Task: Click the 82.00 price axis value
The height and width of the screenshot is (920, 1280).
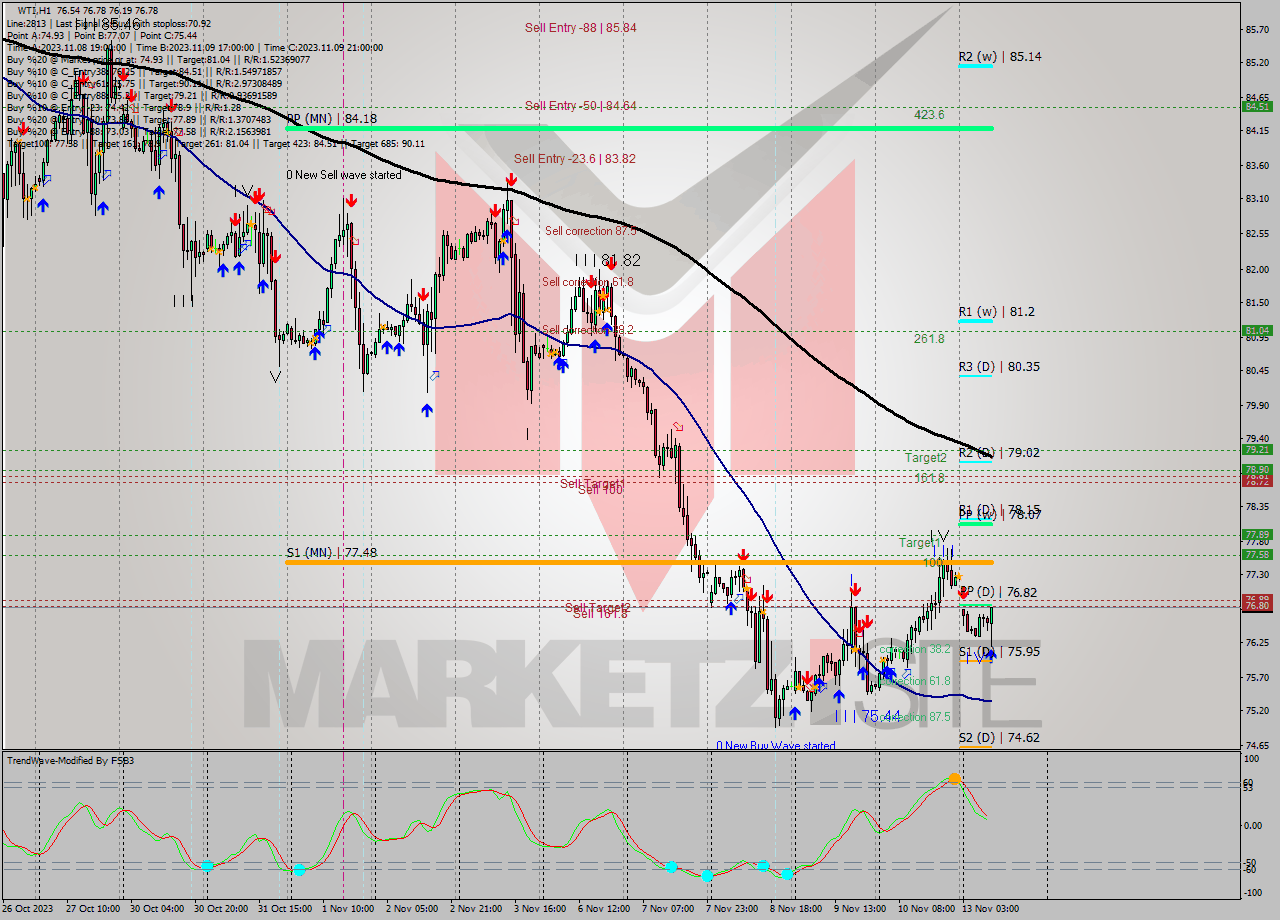Action: pos(1257,269)
